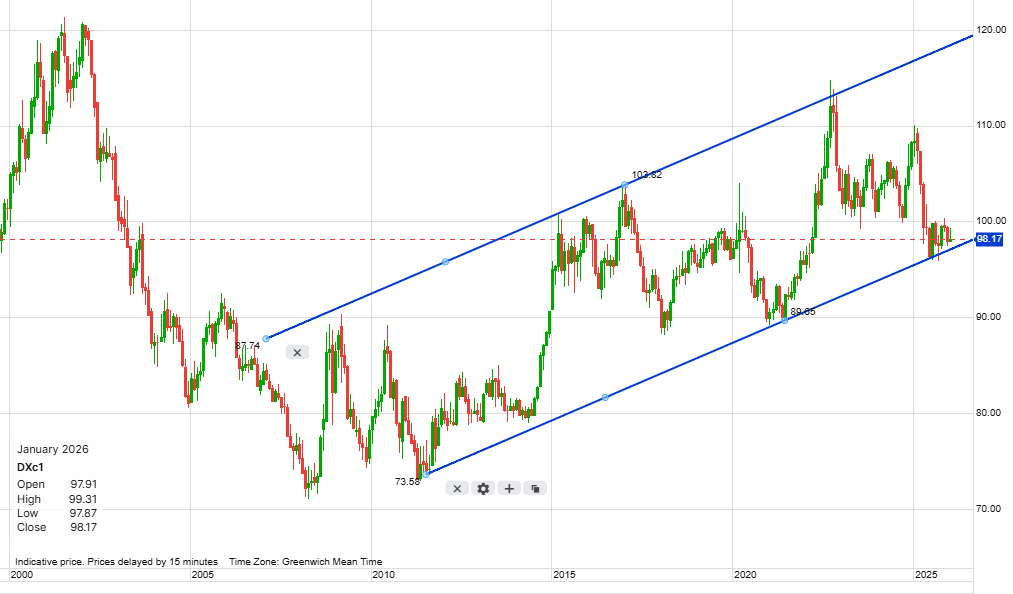This screenshot has width=1013, height=594.
Task: Select the midpoint handle of upper trendline
Action: tap(445, 262)
